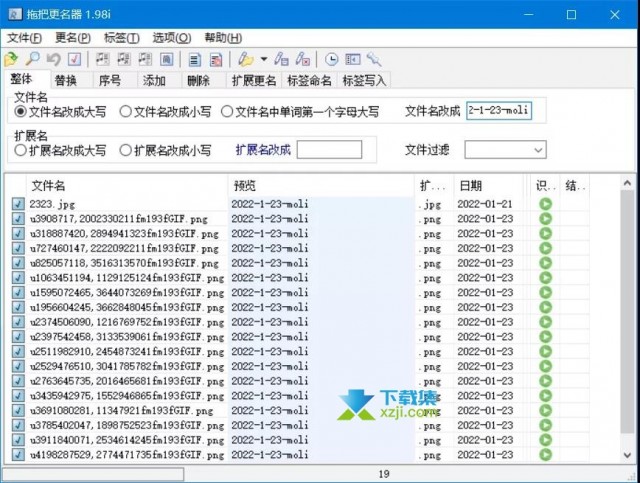Viewport: 640px width, 483px height.
Task: Click the 扩展名改成 text input field
Action: click(329, 149)
